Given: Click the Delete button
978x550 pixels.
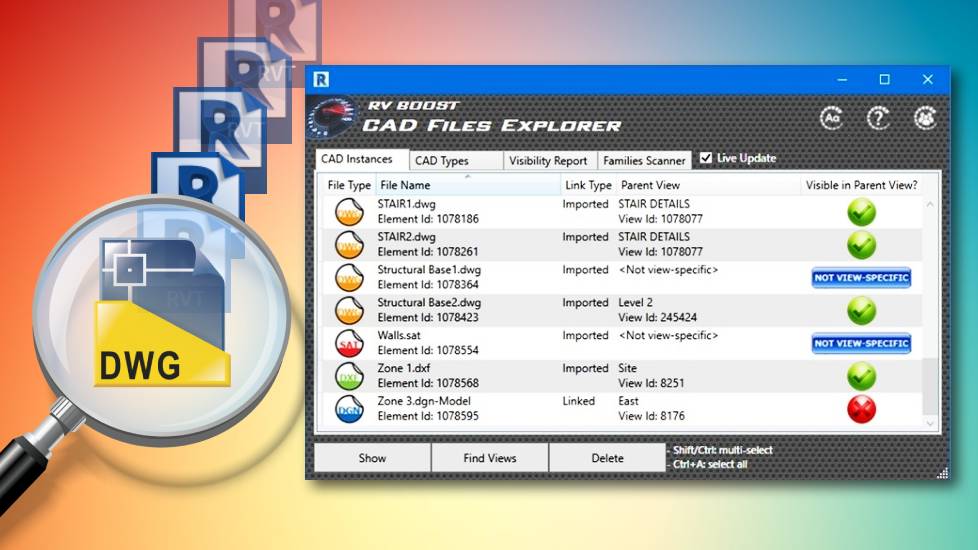Looking at the screenshot, I should point(608,458).
